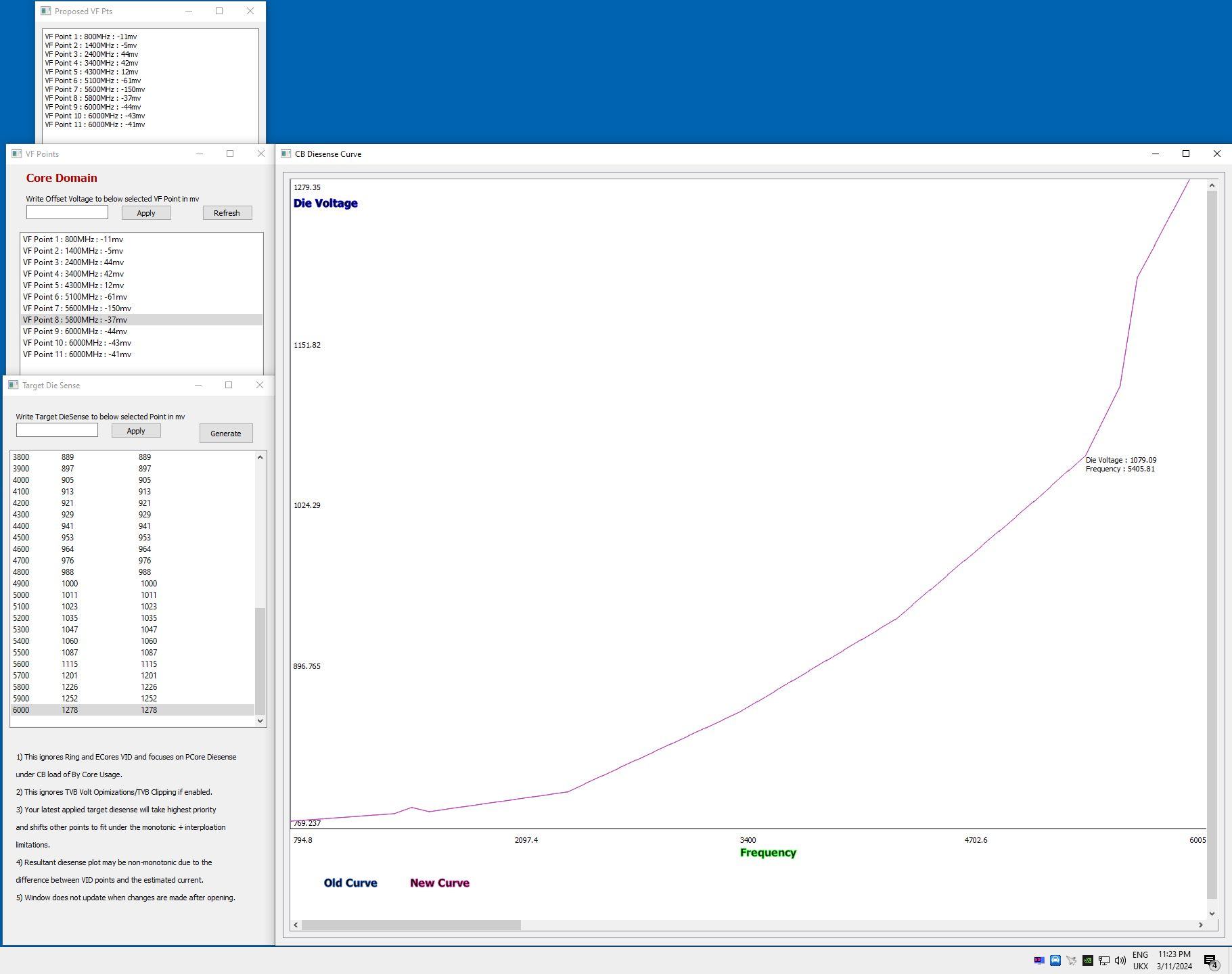Click the Die Voltage axis label
This screenshot has width=1232, height=974.
(x=325, y=203)
